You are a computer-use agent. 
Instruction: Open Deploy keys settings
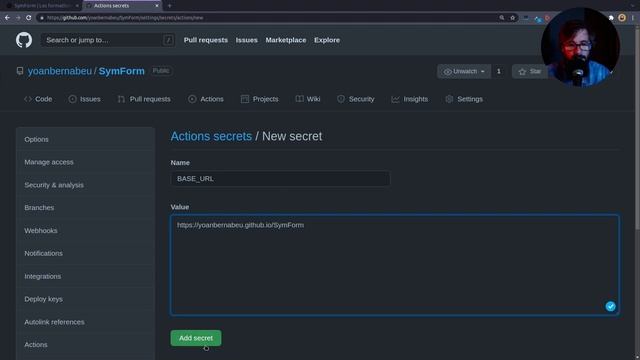tap(85, 299)
